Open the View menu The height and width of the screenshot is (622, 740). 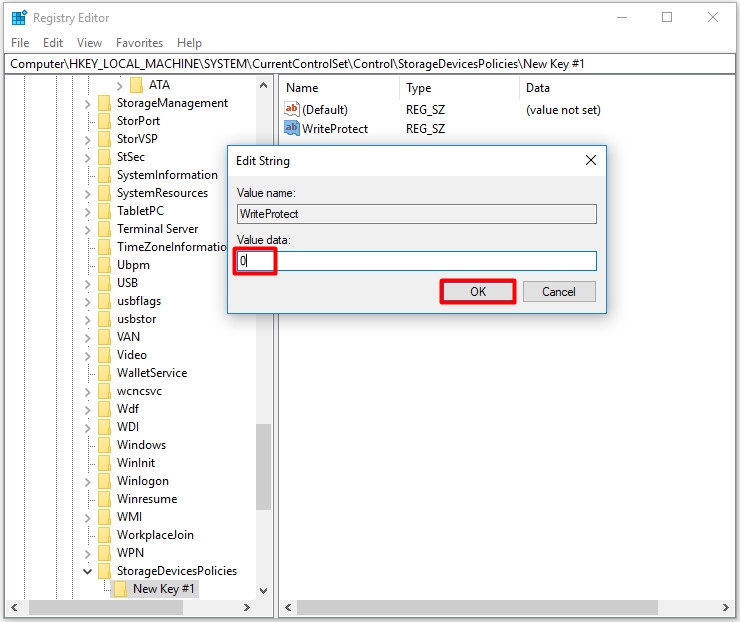(89, 42)
